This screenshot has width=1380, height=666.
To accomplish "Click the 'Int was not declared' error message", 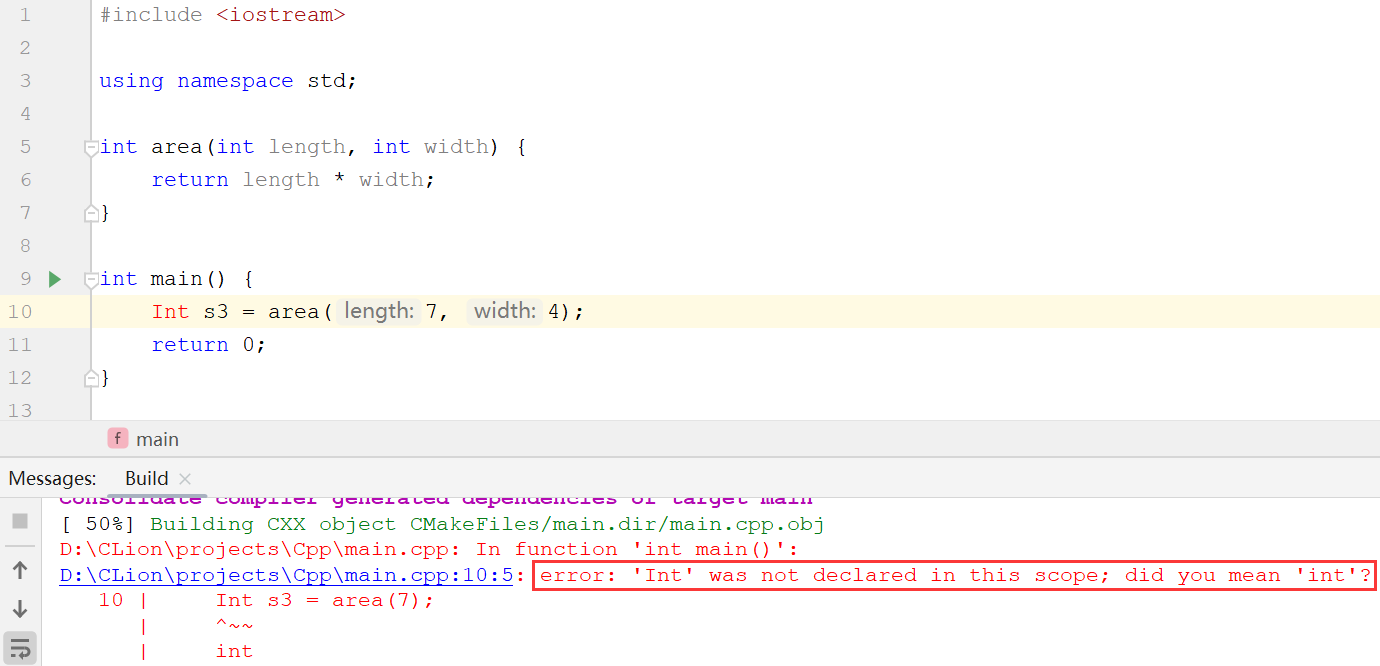I will coord(955,575).
